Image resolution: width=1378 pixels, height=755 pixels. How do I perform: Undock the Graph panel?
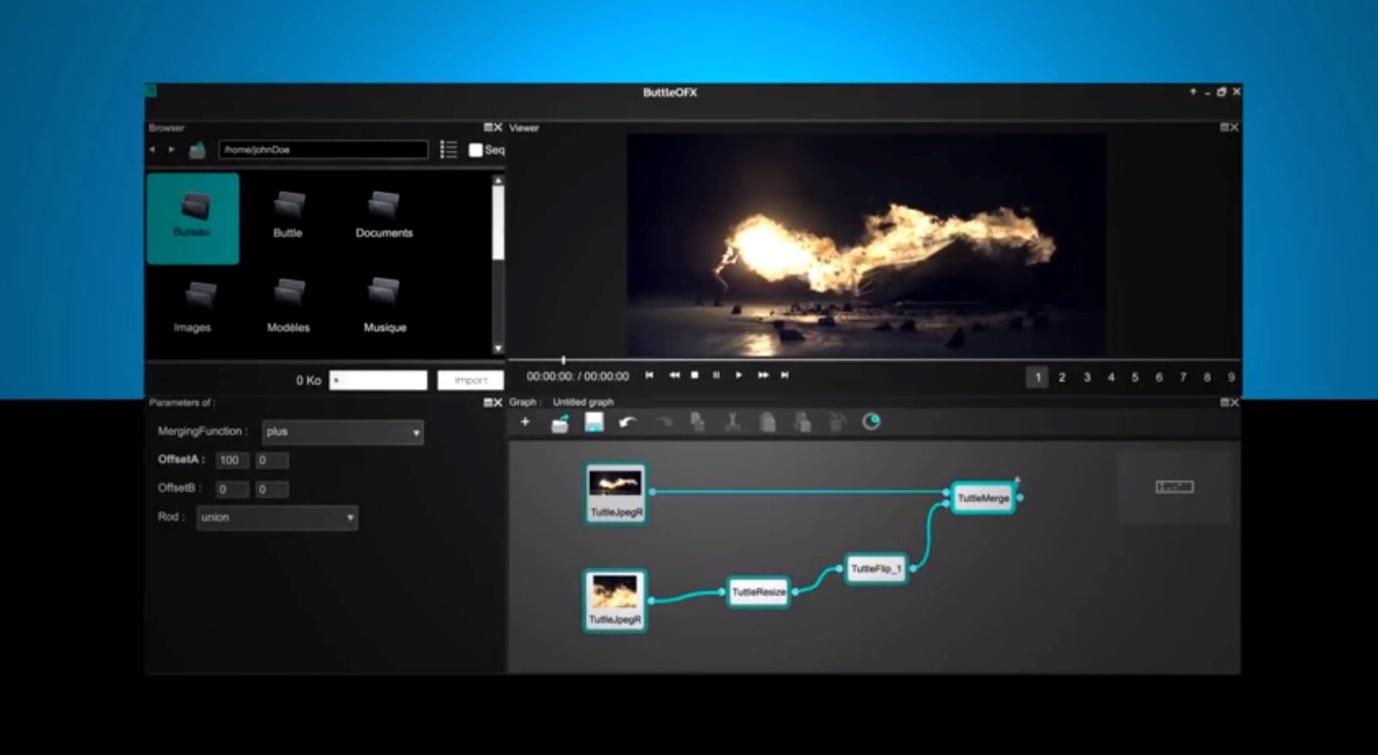point(1224,403)
